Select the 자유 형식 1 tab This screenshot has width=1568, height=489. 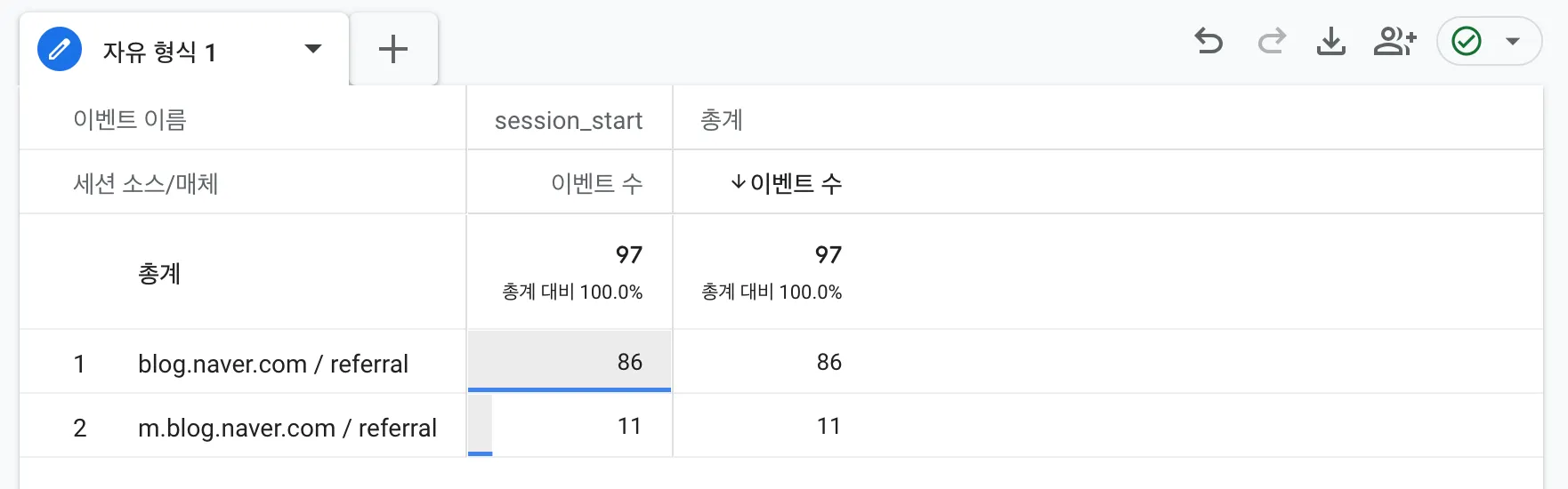coord(159,52)
